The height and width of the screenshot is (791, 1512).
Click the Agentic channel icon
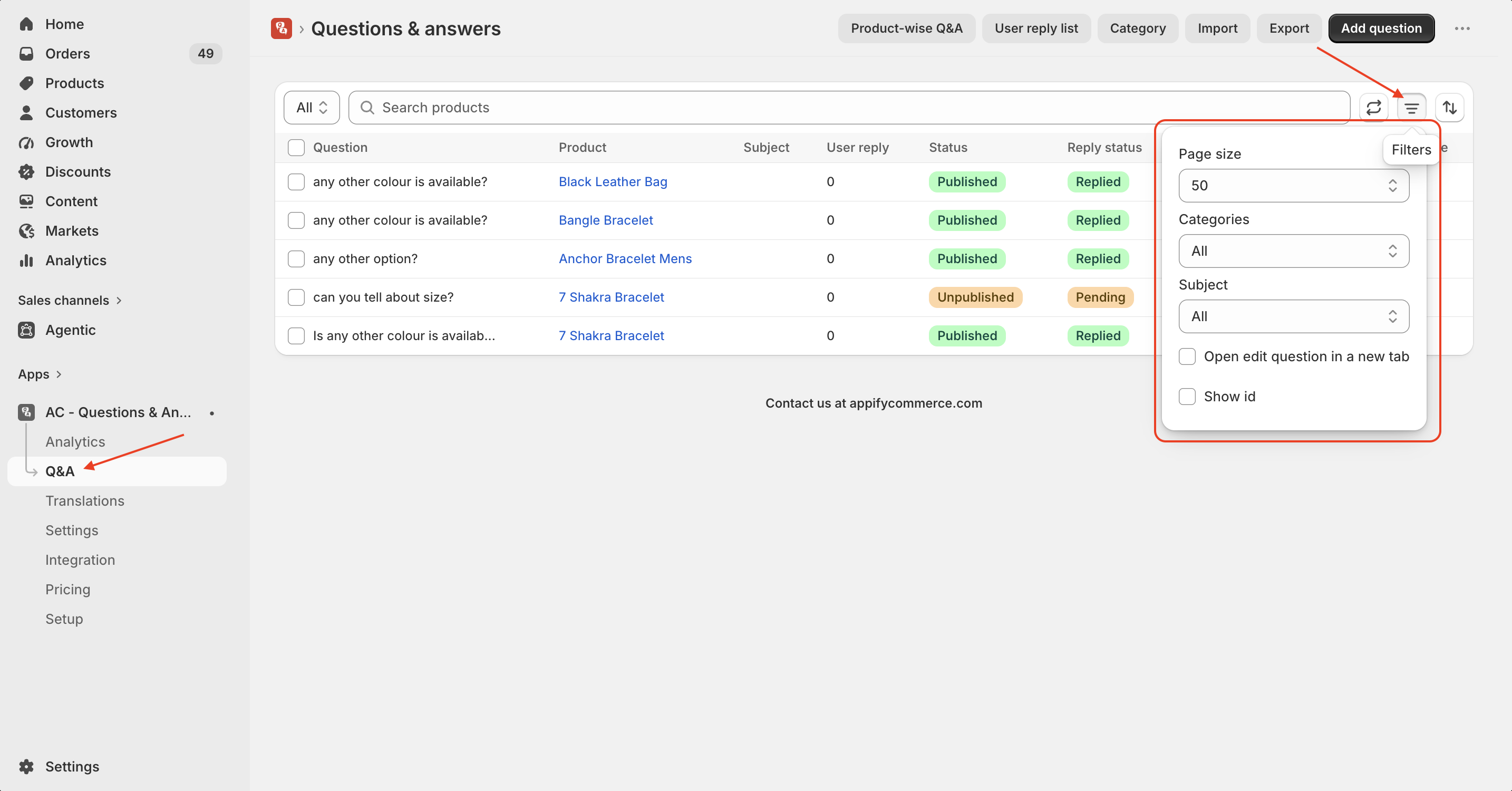[x=26, y=330]
